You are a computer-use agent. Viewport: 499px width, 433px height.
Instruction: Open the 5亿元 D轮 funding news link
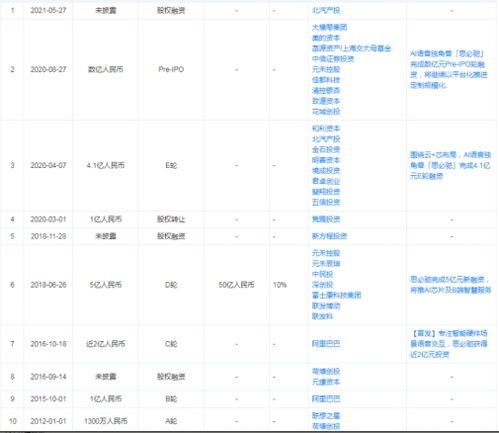(x=450, y=285)
